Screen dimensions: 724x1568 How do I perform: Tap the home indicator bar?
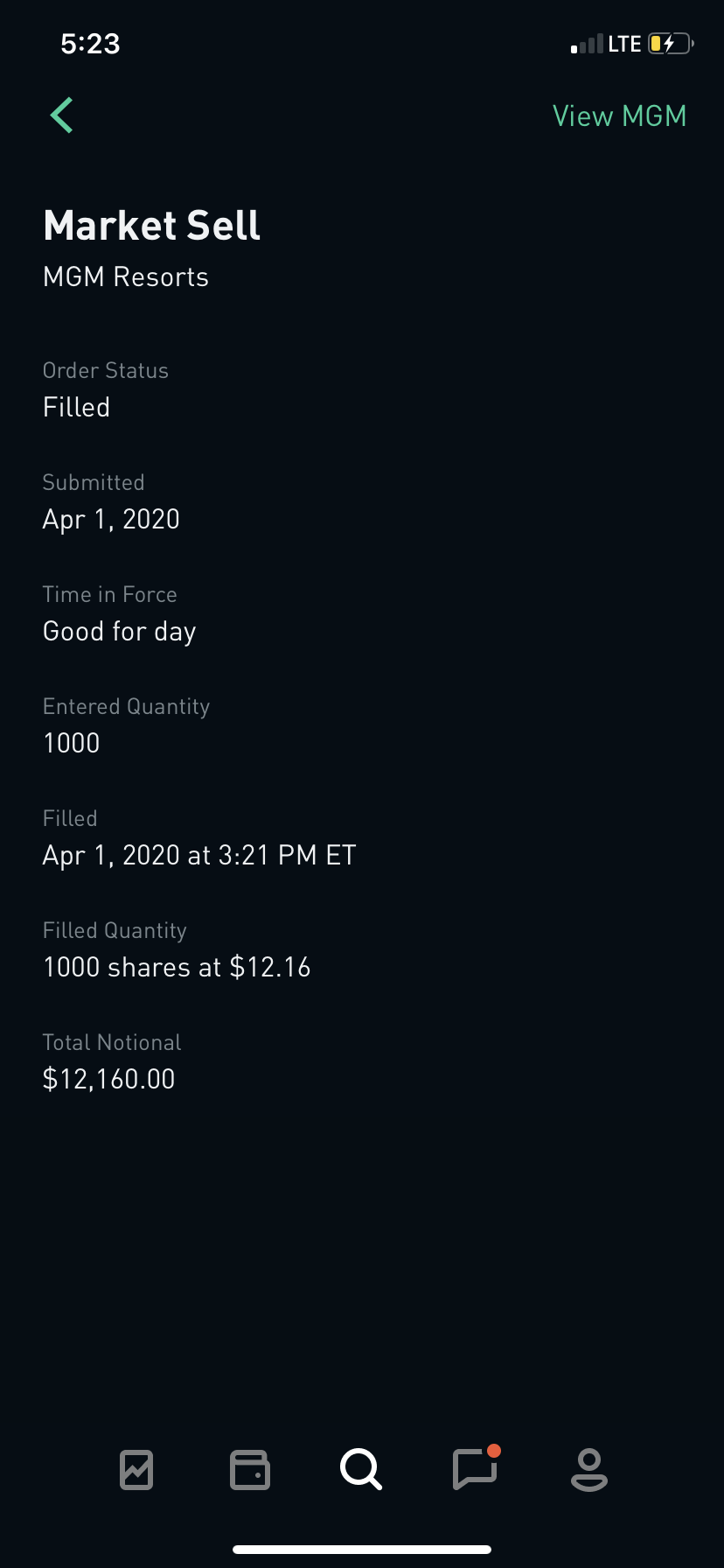tap(362, 1550)
